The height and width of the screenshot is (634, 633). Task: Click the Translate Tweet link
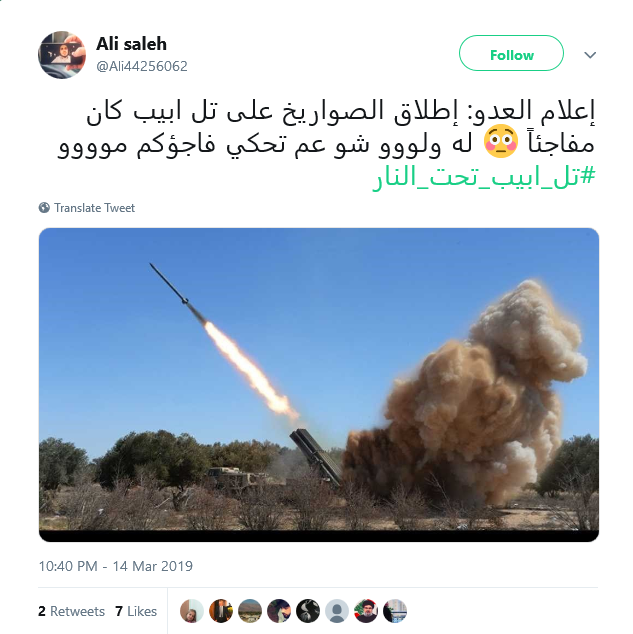(x=95, y=208)
